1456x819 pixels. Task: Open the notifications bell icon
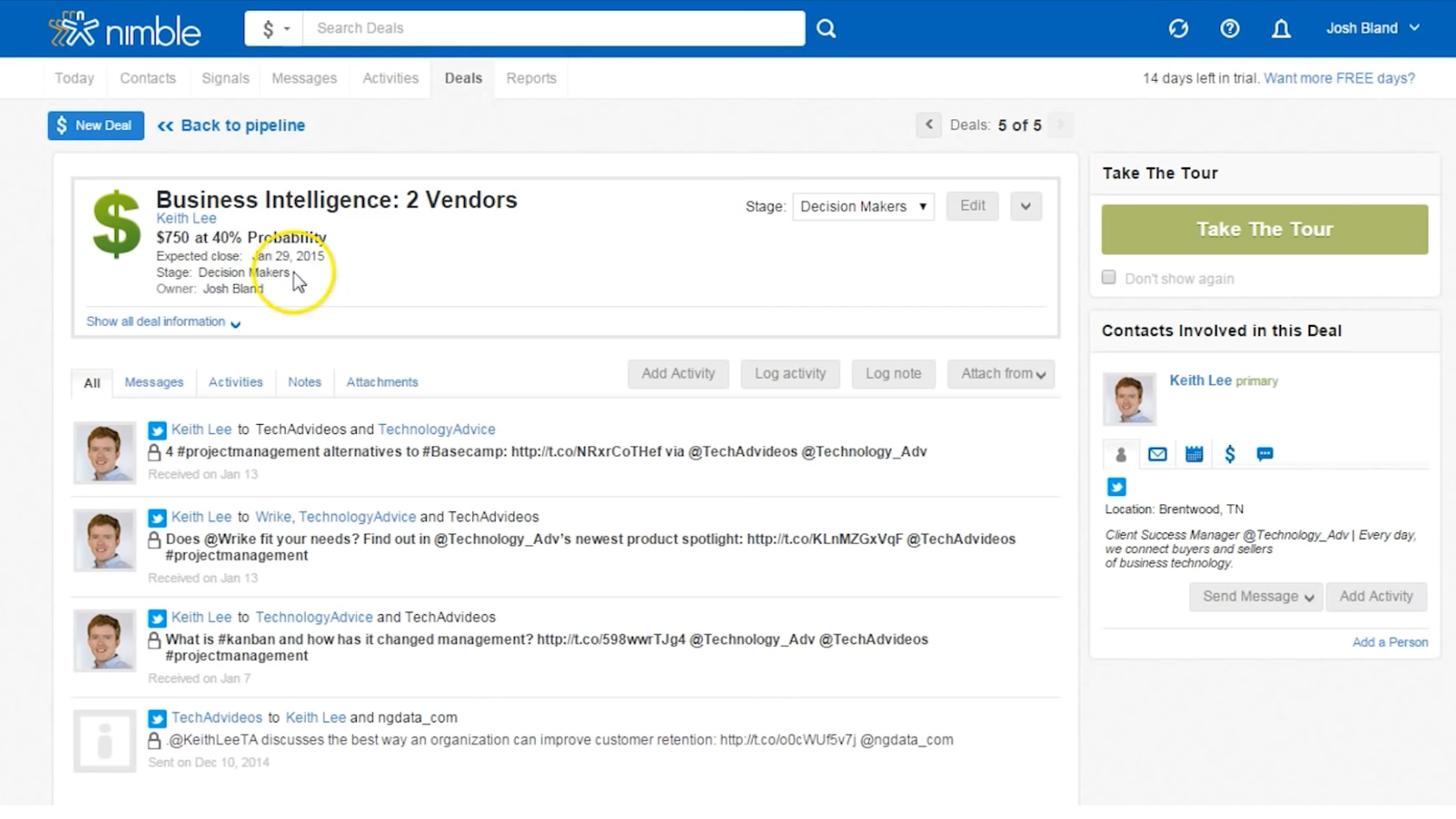pos(1281,28)
